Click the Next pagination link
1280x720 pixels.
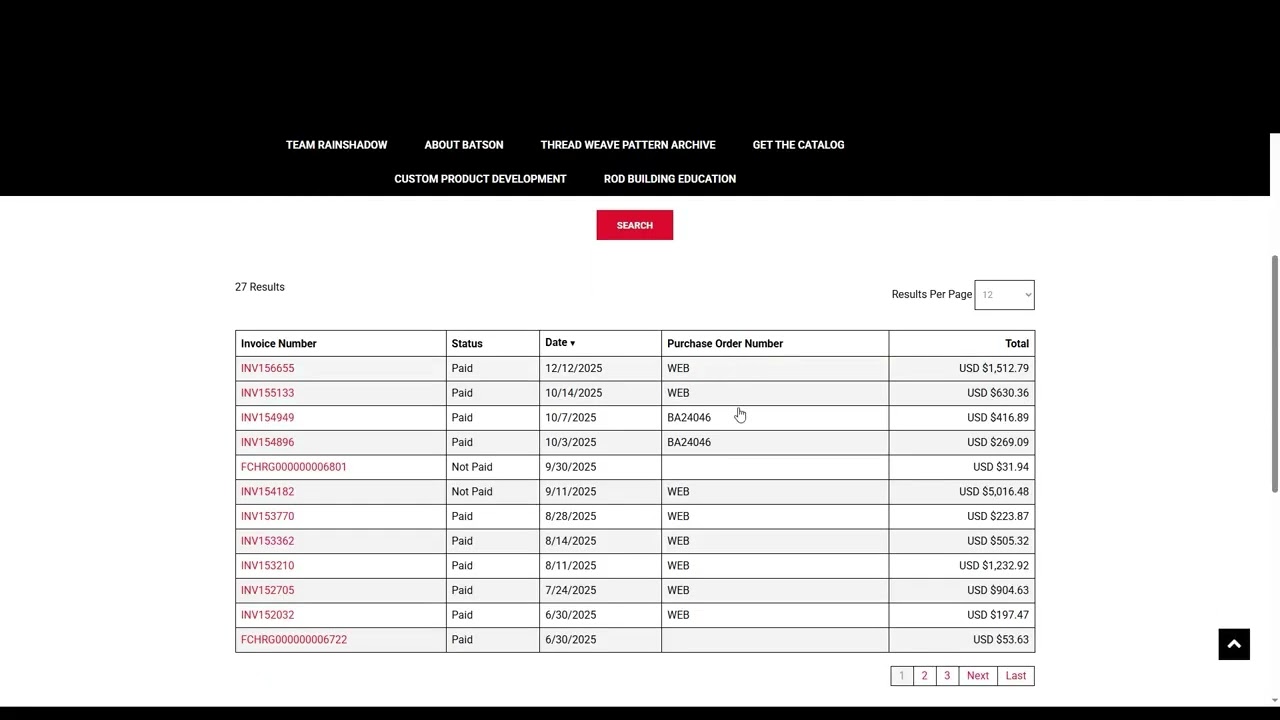(x=978, y=676)
